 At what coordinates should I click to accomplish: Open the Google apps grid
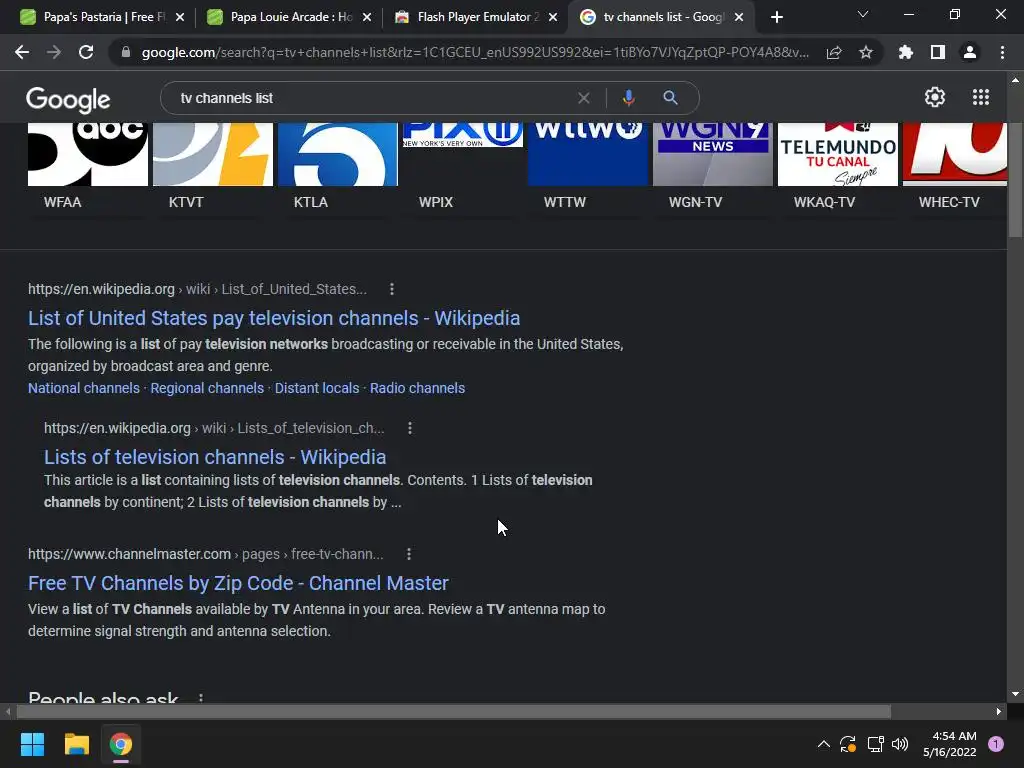coord(981,97)
